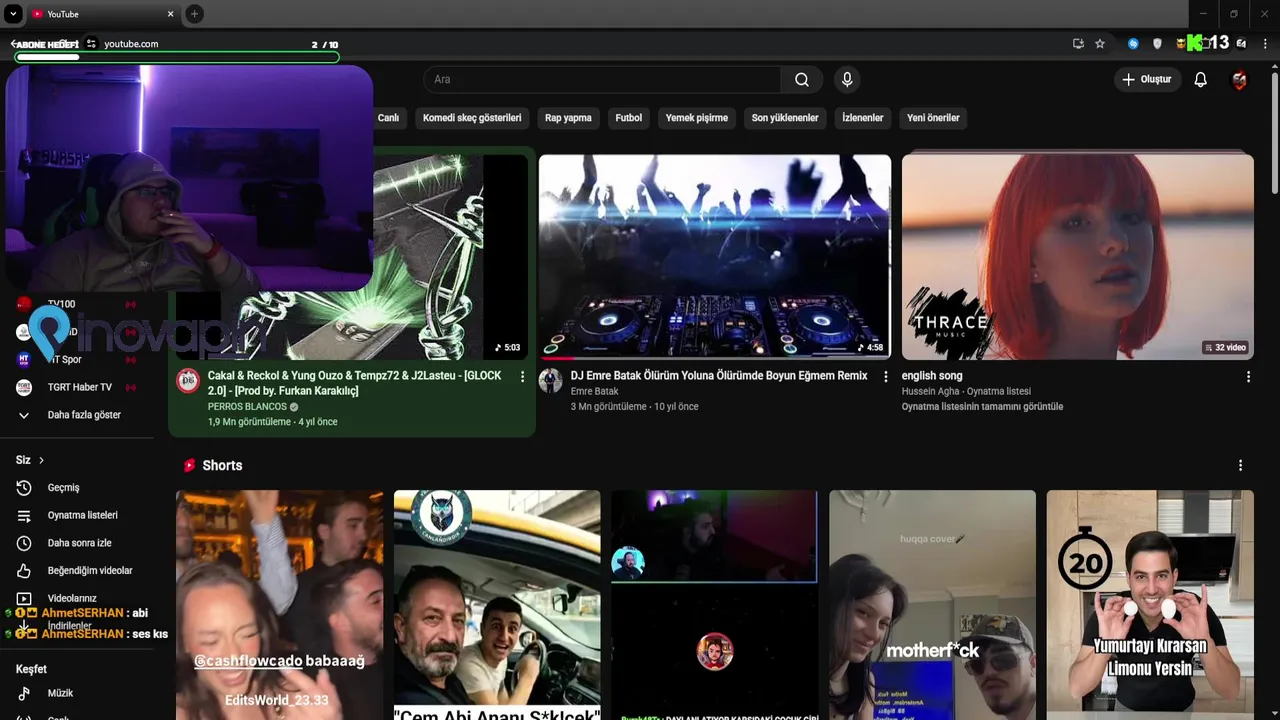Select the Futbol filter chip
The width and height of the screenshot is (1280, 720).
(629, 118)
